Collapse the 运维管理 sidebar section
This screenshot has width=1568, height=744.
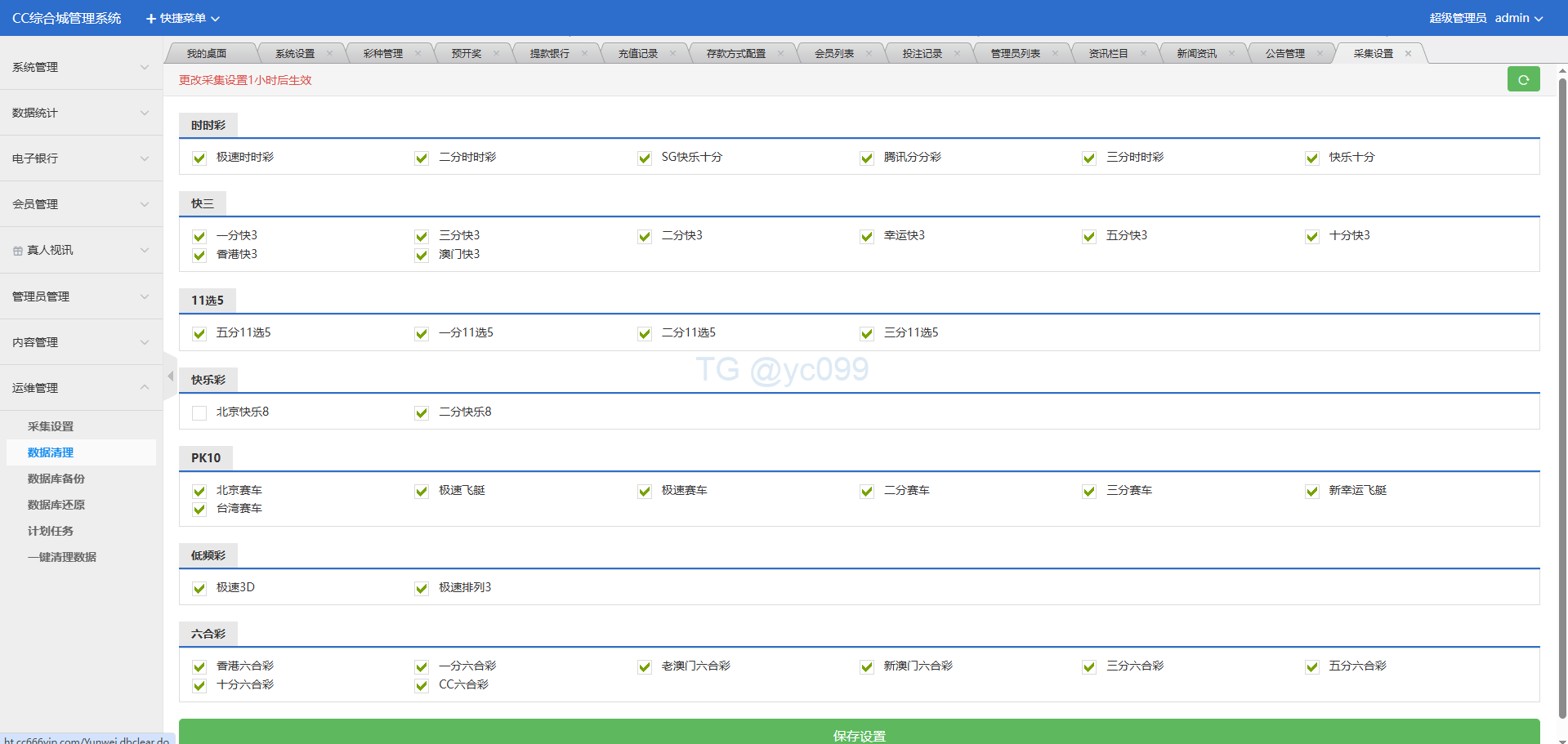(x=80, y=388)
